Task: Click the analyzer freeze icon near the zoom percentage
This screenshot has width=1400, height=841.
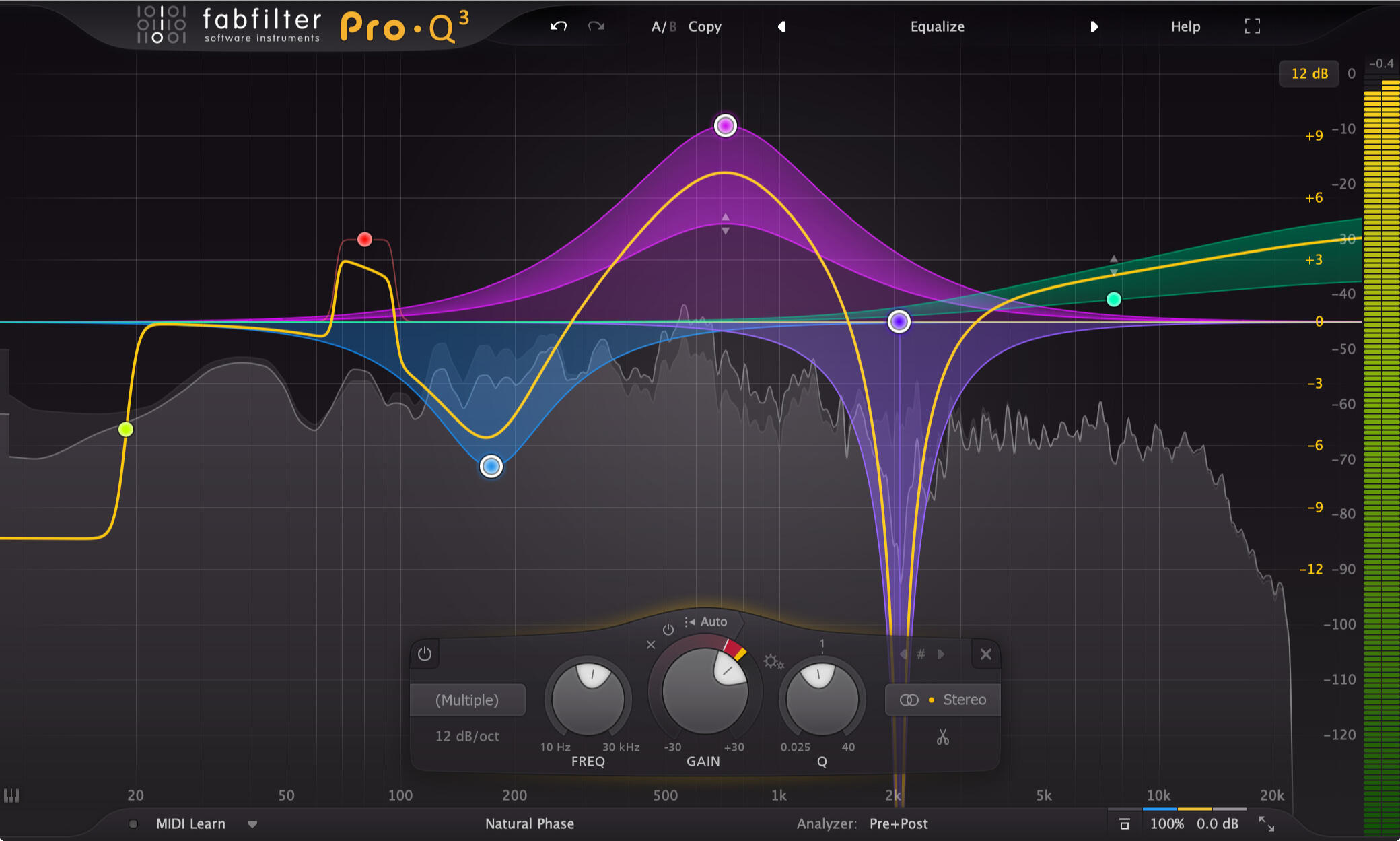Action: (1124, 823)
